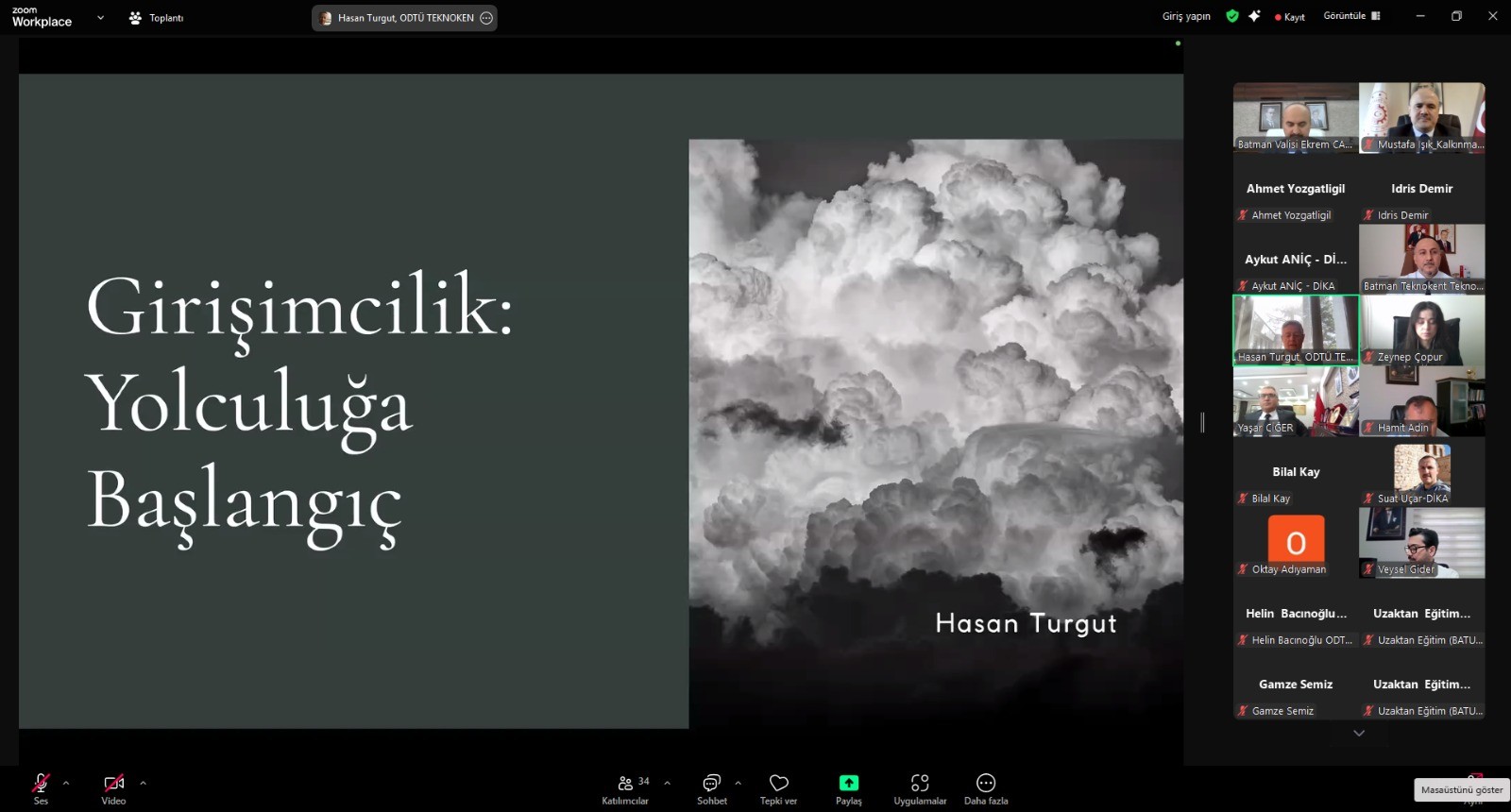Select the Toplantı tab
Viewport: 1511px width, 812px height.
coord(157,18)
